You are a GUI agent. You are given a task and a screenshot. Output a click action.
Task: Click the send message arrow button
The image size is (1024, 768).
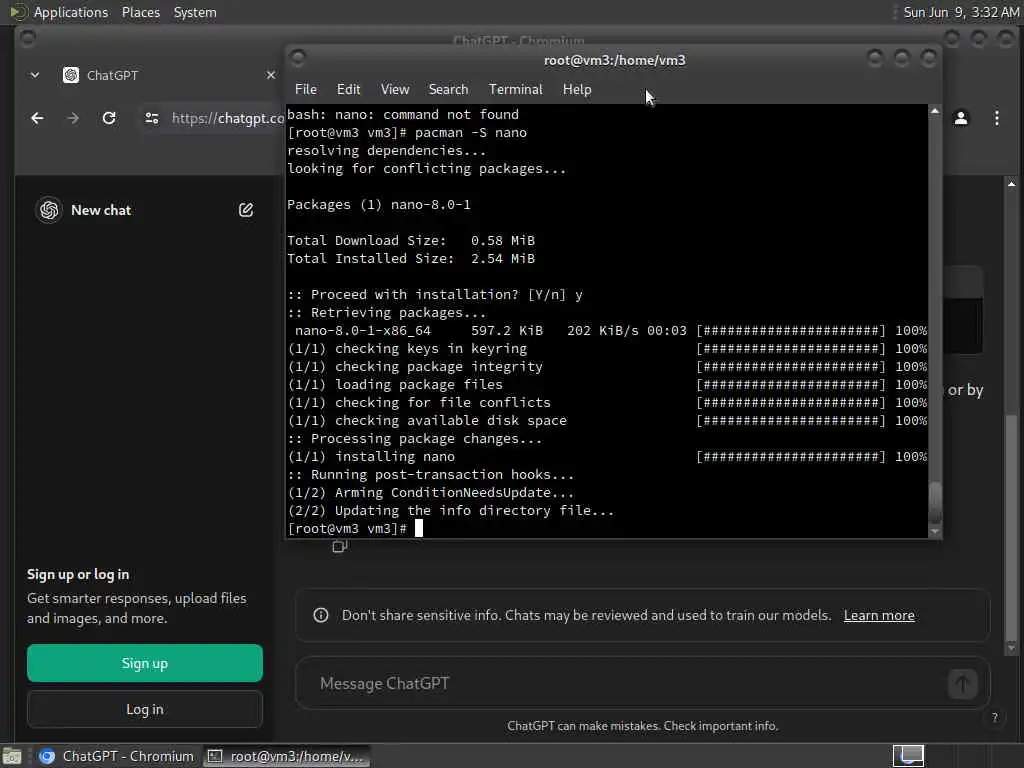(x=962, y=684)
